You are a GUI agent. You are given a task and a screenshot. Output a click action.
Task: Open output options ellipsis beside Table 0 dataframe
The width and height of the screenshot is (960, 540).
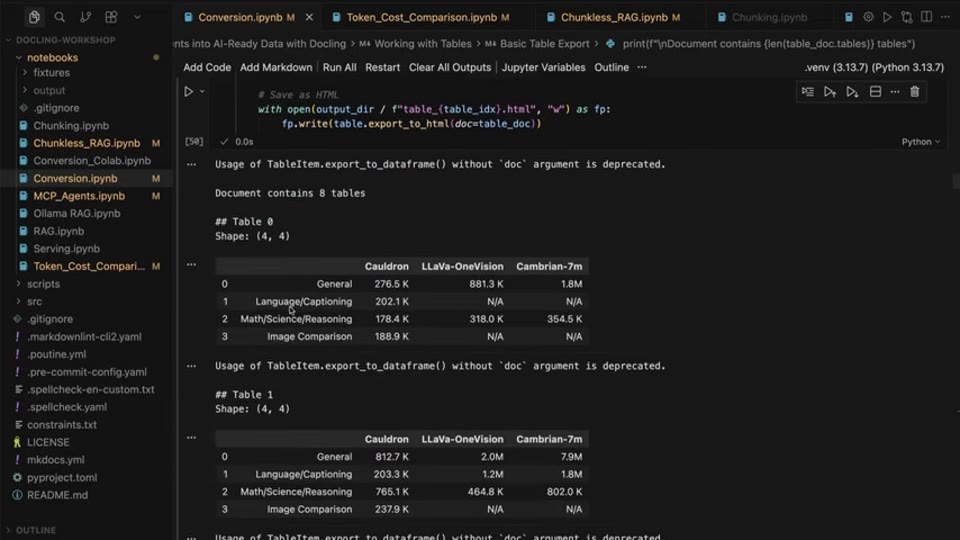tap(192, 264)
